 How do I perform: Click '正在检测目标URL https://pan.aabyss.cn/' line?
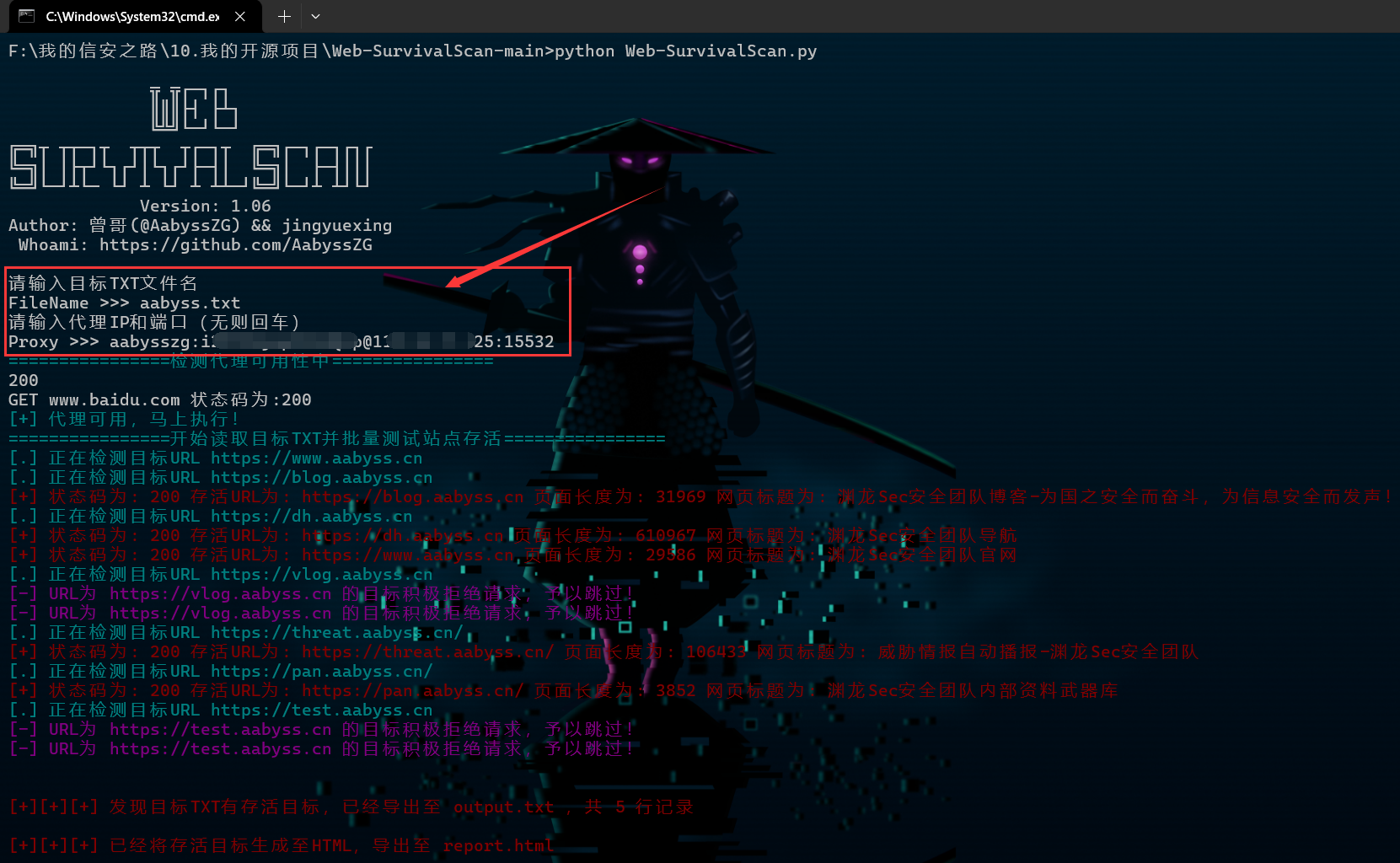tap(221, 671)
